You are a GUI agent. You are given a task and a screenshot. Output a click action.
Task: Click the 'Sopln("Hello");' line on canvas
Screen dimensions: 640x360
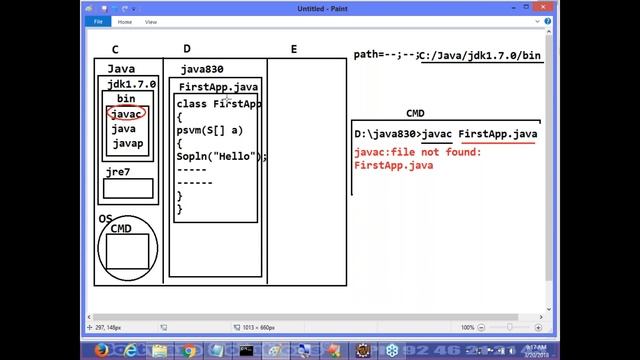click(x=222, y=156)
